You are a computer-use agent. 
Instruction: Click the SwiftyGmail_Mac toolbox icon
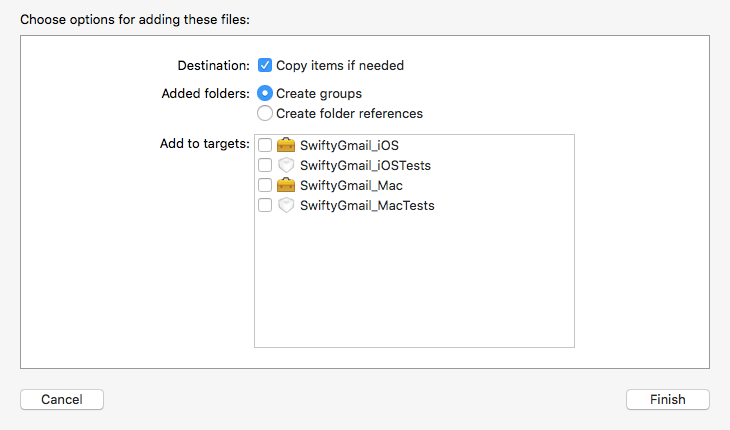pos(286,185)
